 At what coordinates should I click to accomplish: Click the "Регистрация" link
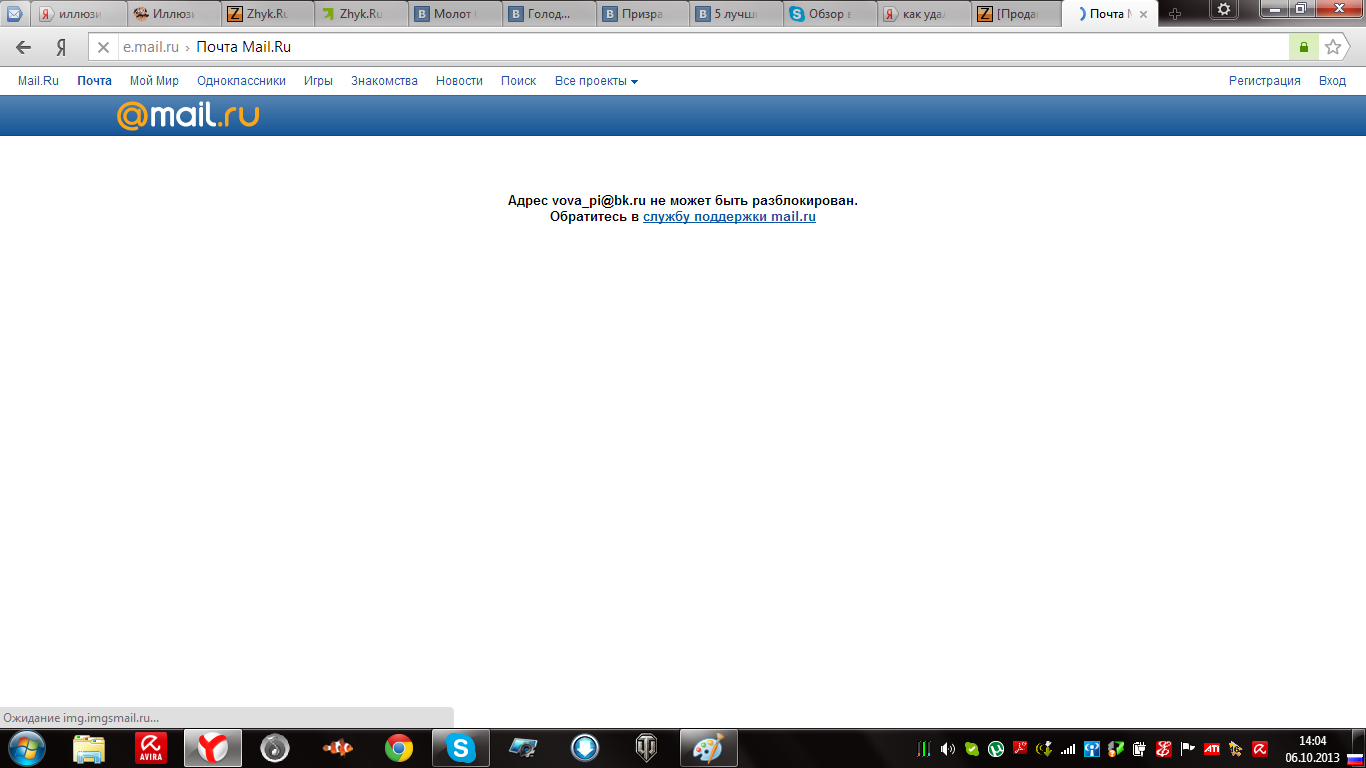coord(1264,81)
